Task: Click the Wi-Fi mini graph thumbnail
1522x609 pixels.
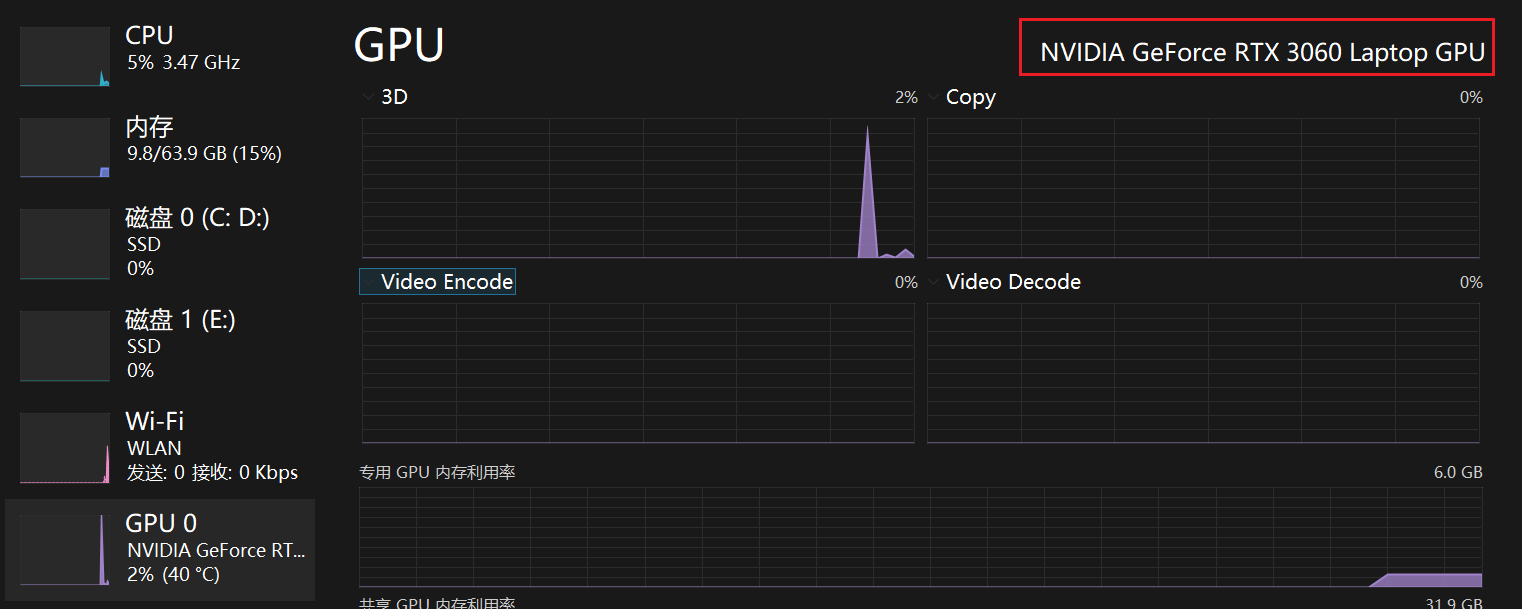Action: (x=65, y=448)
